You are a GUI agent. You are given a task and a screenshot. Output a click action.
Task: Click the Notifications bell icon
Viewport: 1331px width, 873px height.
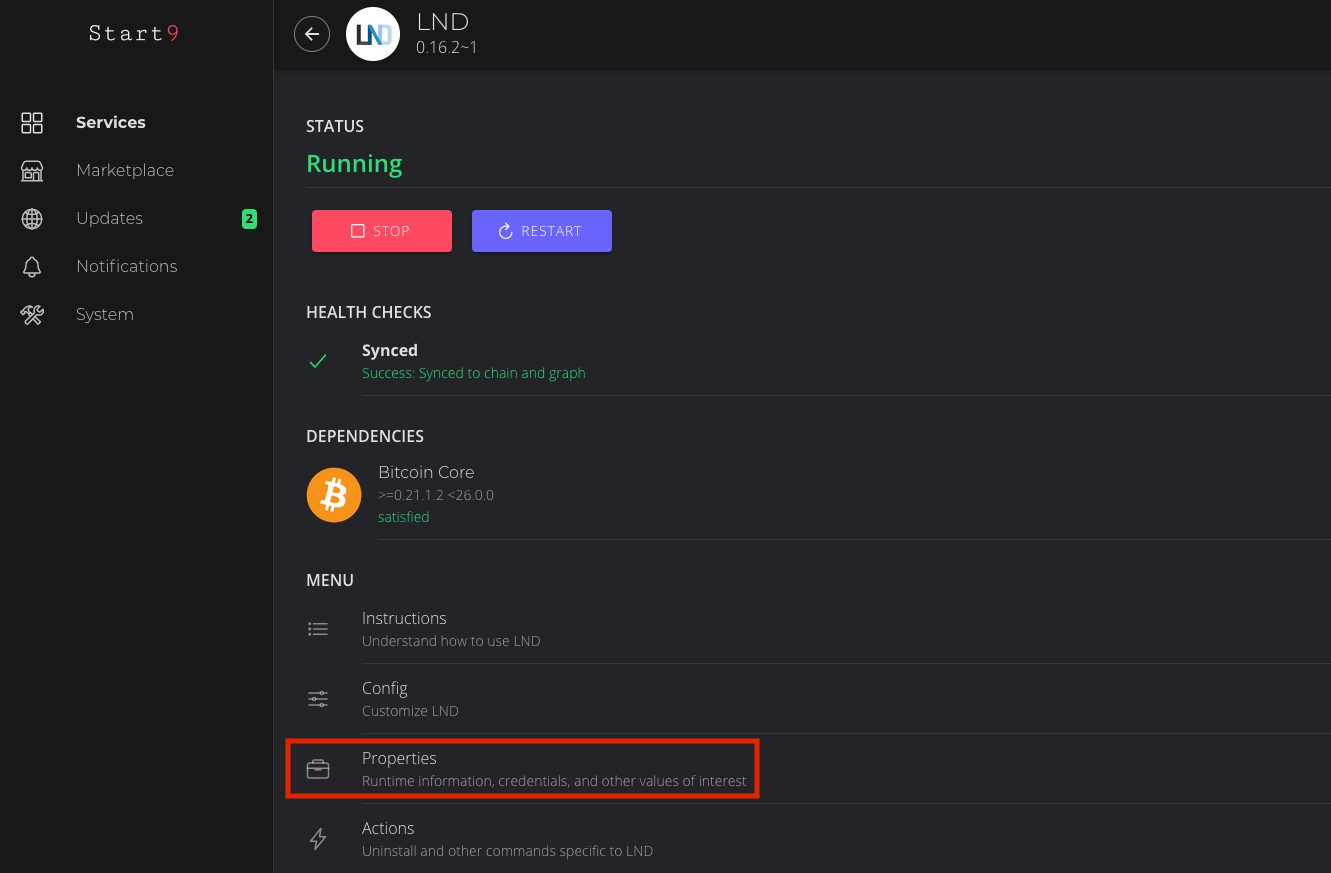32,267
